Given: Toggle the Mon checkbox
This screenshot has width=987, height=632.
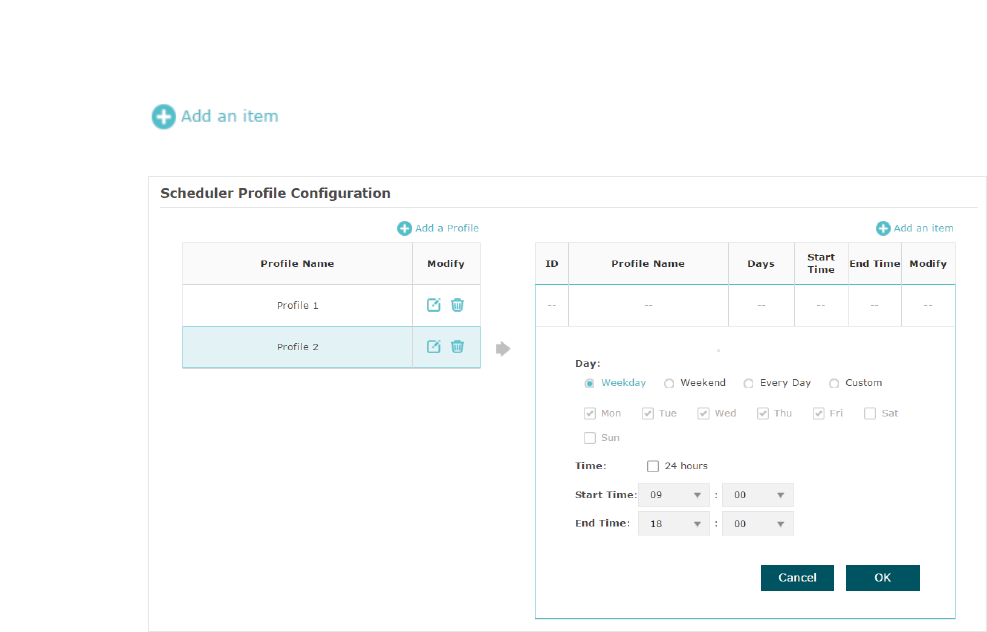Looking at the screenshot, I should click(x=590, y=414).
